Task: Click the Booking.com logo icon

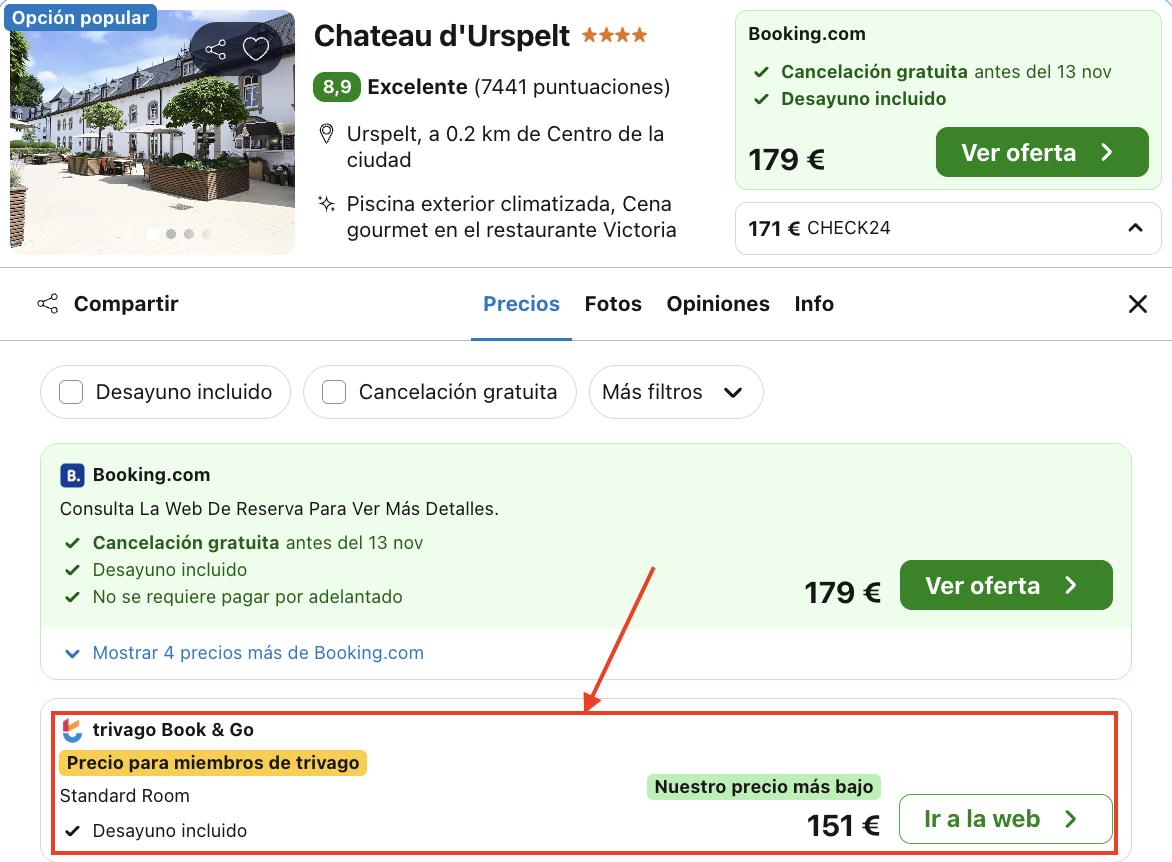Action: (72, 475)
